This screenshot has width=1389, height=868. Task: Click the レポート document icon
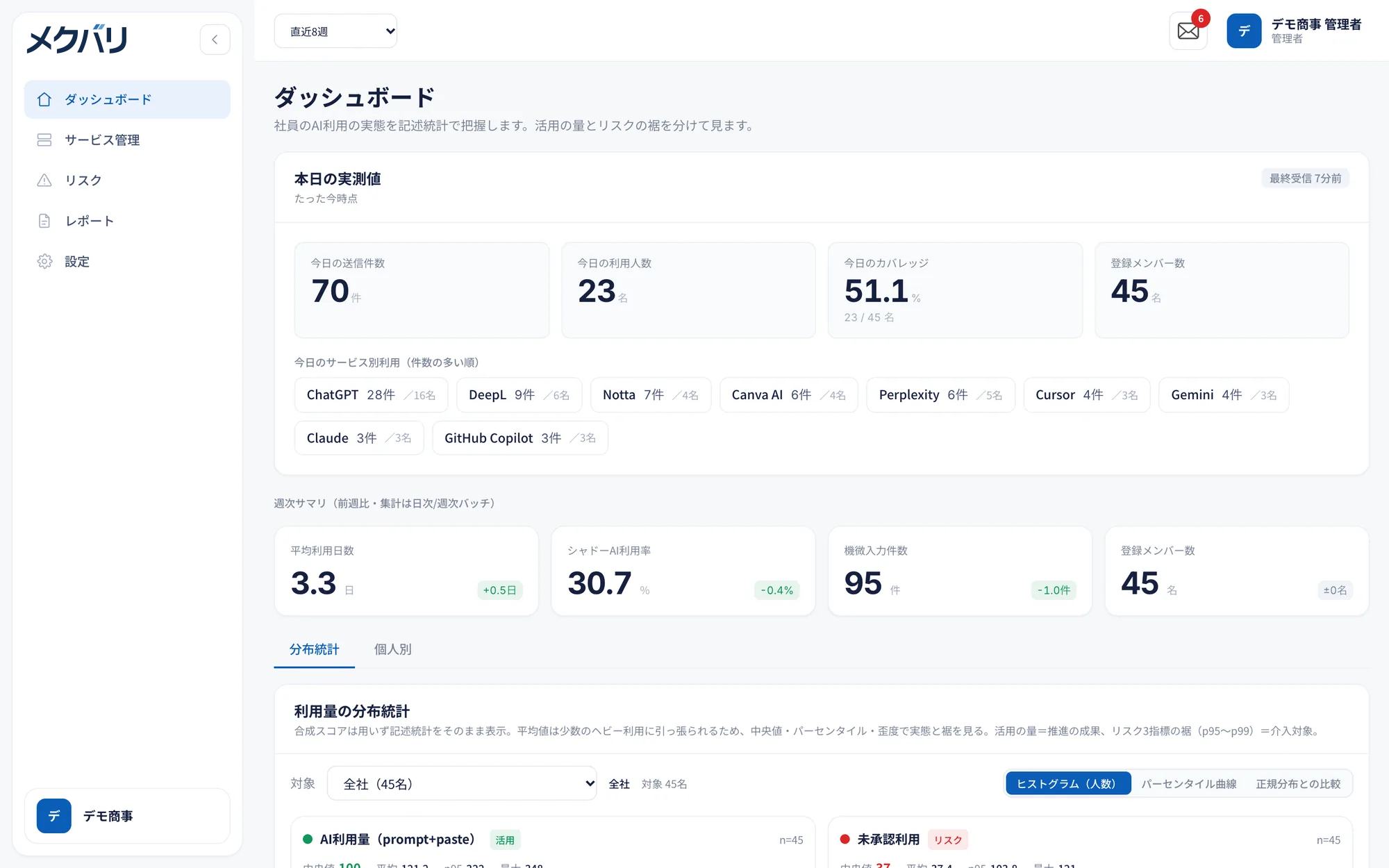point(44,221)
